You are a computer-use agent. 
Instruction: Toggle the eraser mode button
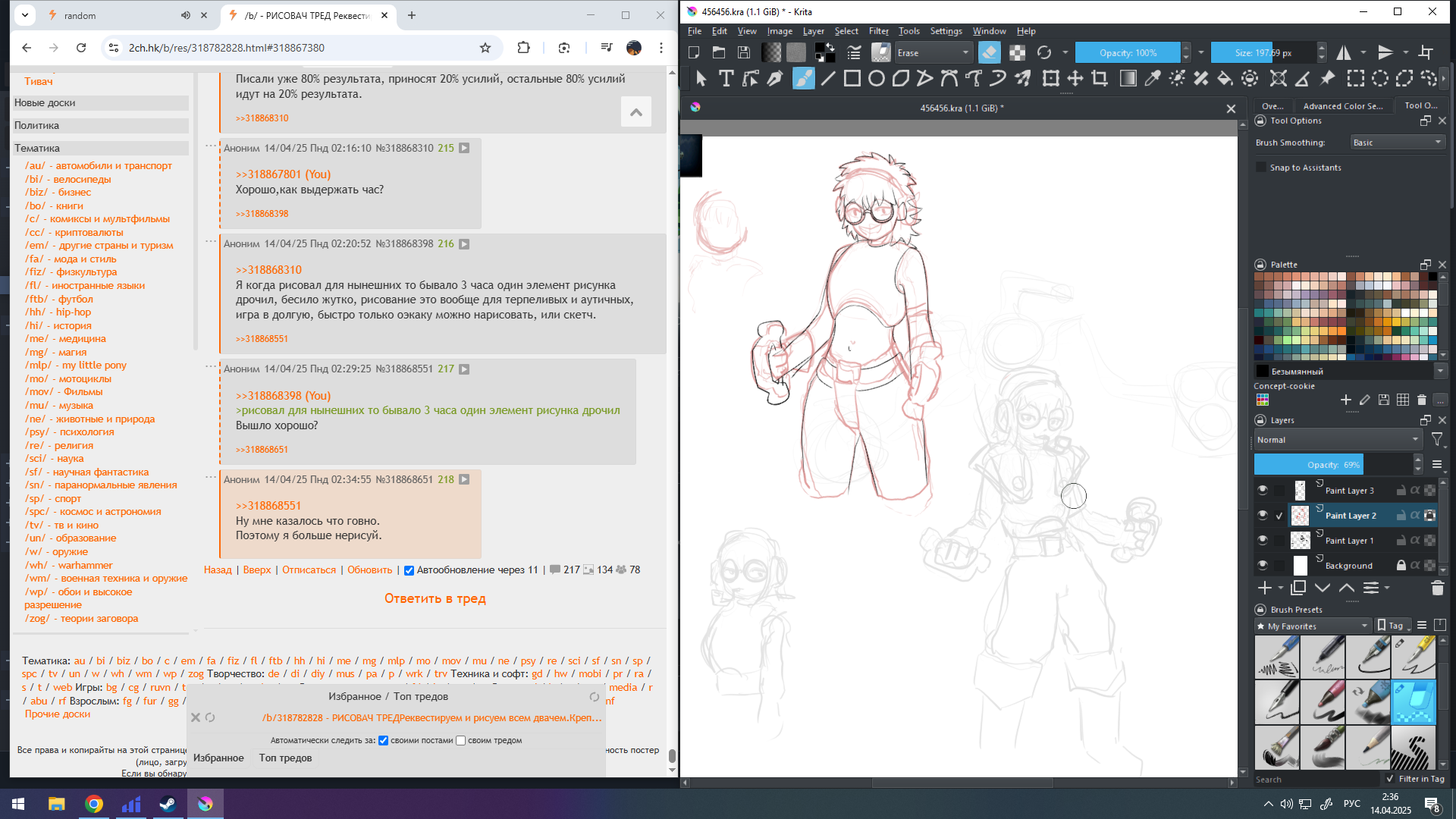coord(990,52)
